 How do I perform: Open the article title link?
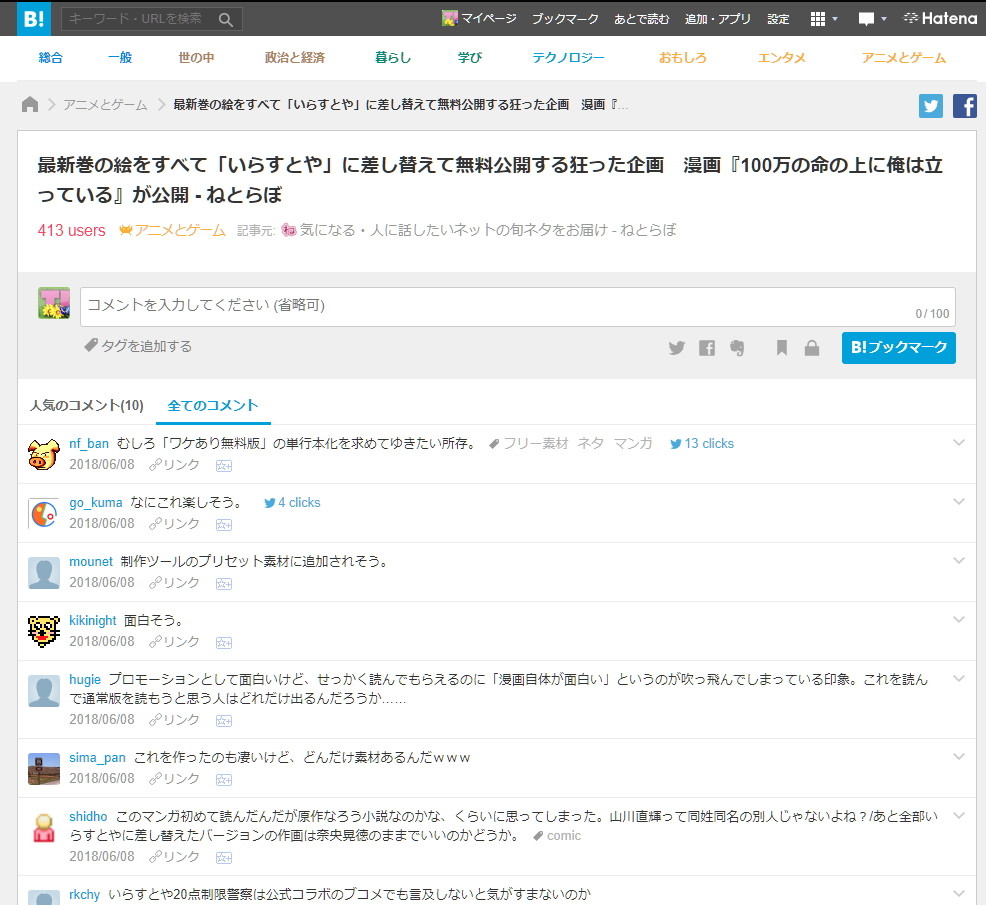point(489,180)
